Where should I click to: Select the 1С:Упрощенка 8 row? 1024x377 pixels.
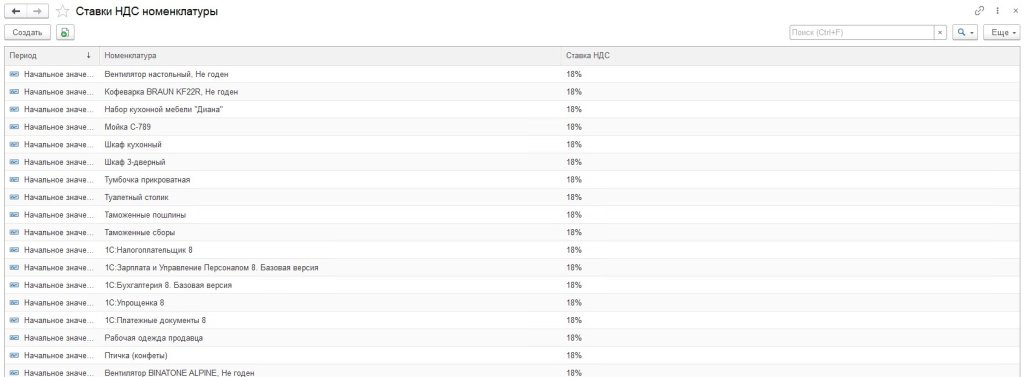point(512,303)
